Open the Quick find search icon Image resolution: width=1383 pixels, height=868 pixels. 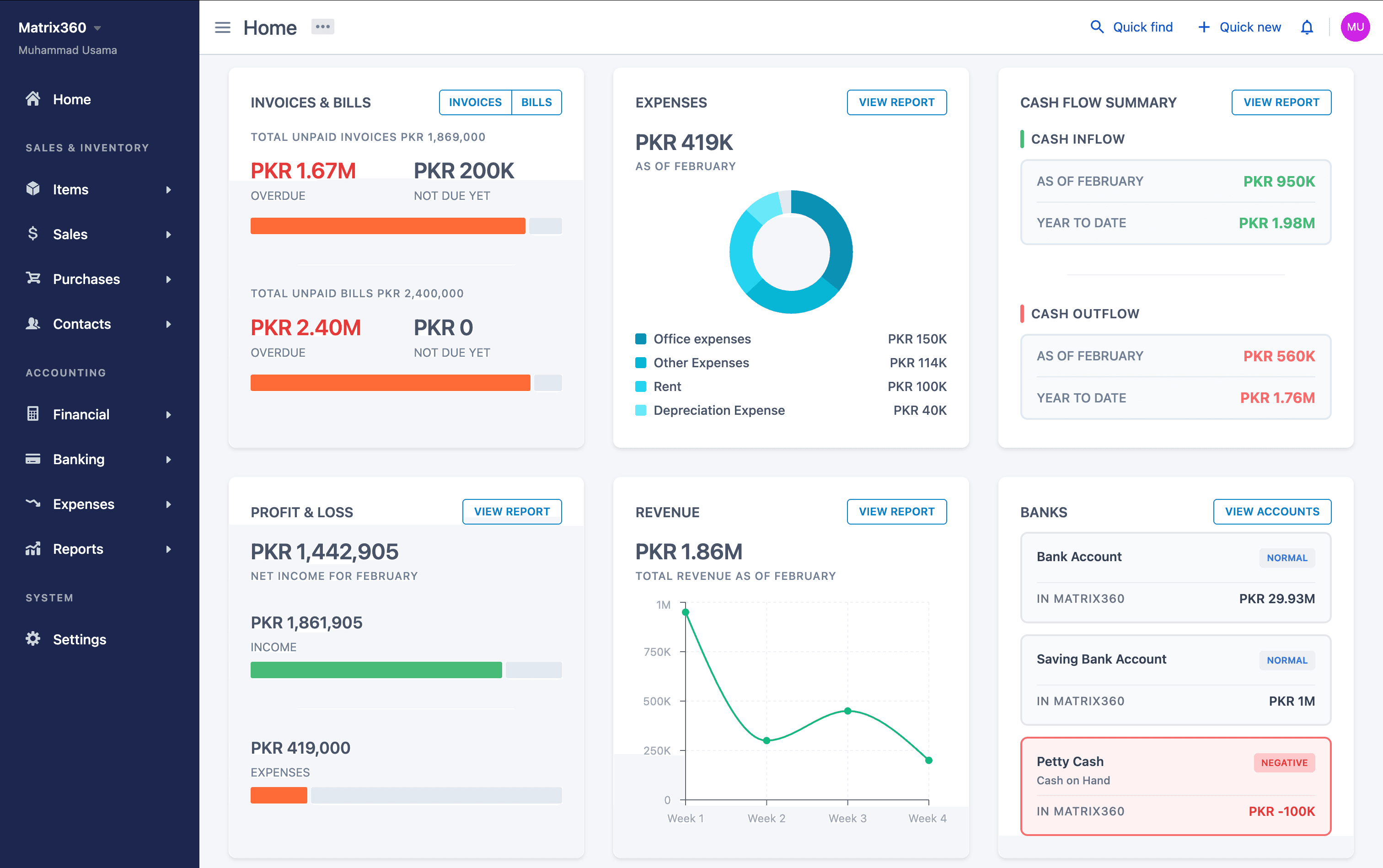(1097, 27)
